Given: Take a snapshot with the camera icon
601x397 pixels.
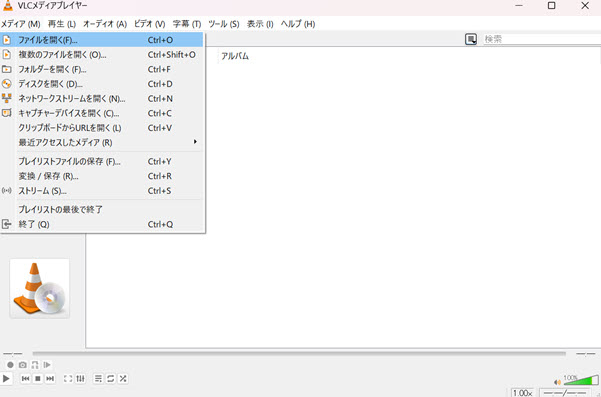Looking at the screenshot, I should pyautogui.click(x=23, y=365).
